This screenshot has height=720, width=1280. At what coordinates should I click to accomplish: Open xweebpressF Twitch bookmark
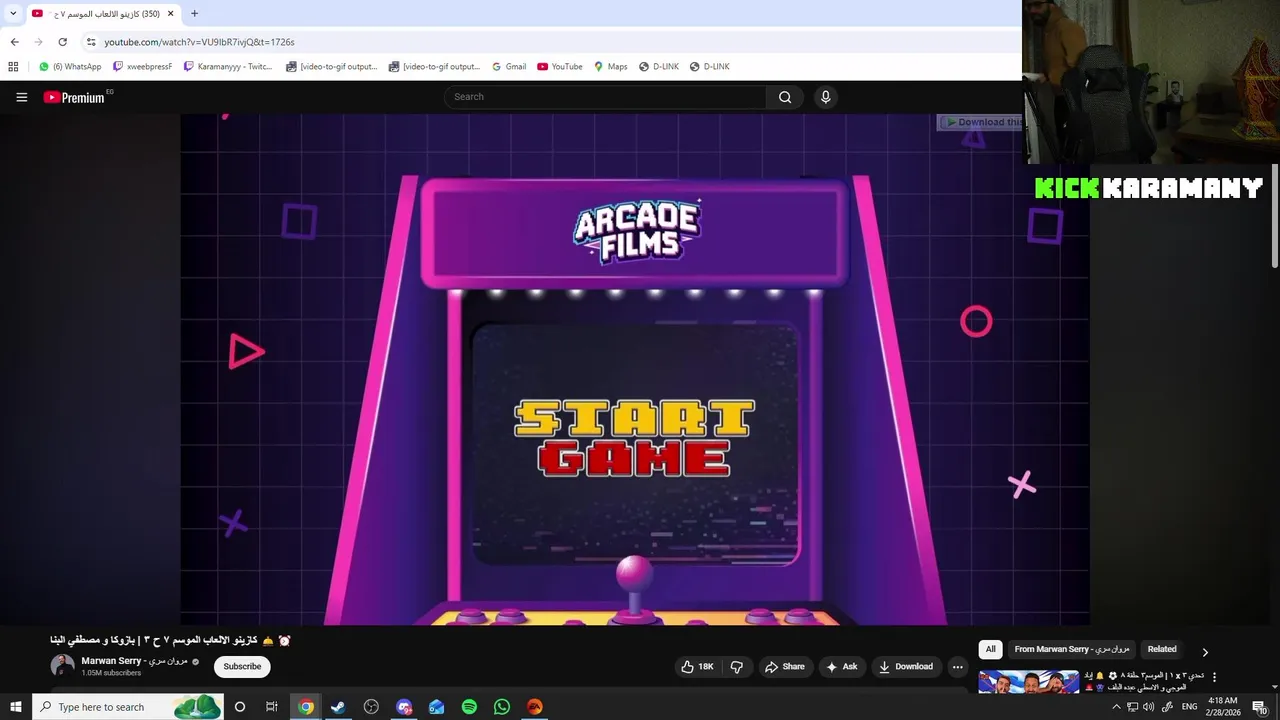coord(142,67)
